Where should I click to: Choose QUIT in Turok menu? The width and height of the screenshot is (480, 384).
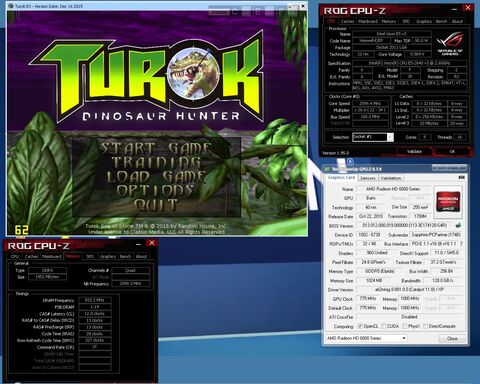click(x=155, y=205)
